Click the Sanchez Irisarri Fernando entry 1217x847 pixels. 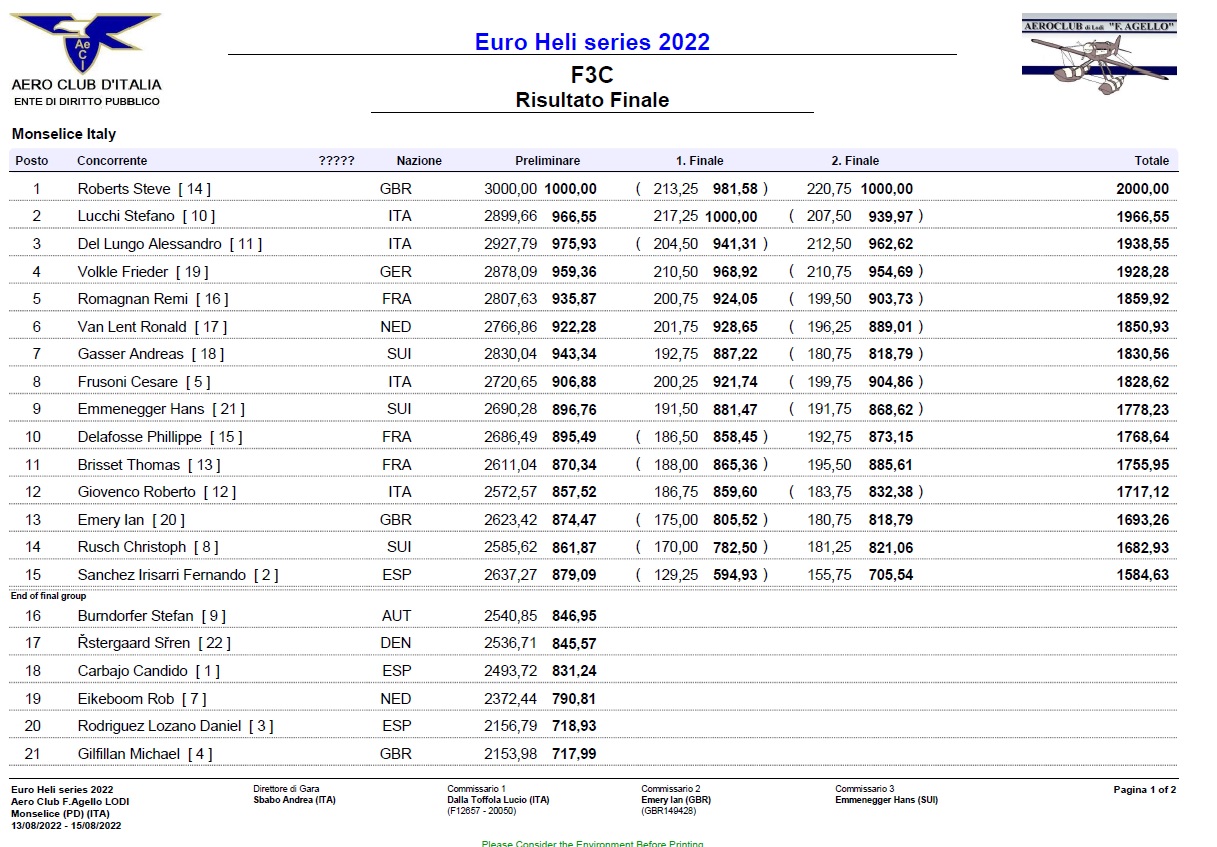tap(177, 575)
